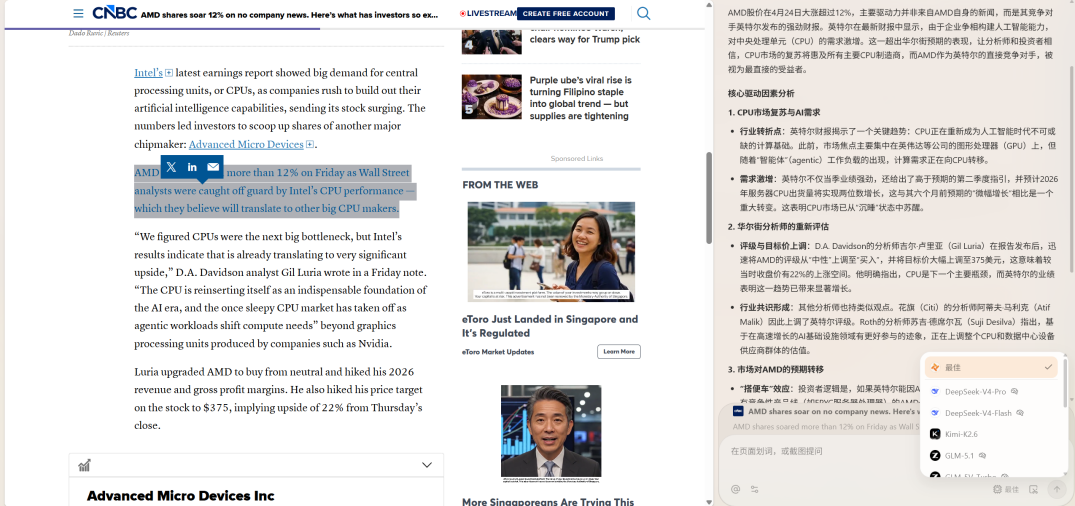This screenshot has height=506, width=1075.
Task: Expand the Intel's quote plus box
Action: (169, 73)
